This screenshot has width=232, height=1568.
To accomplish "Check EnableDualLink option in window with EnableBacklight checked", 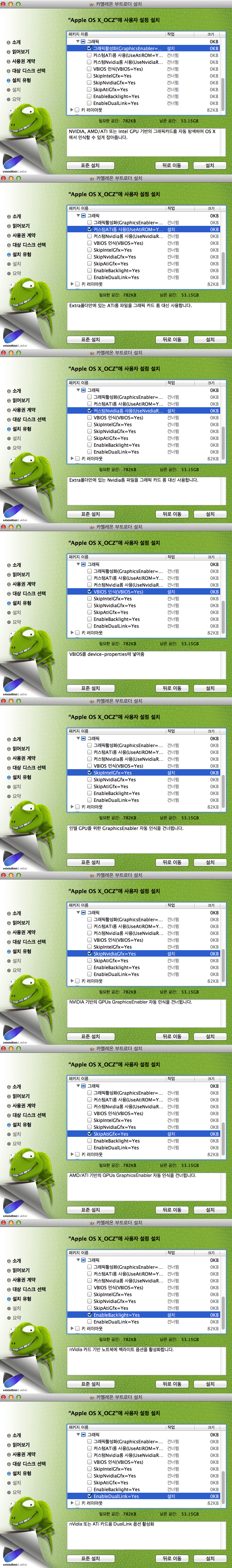I will coord(89,1322).
